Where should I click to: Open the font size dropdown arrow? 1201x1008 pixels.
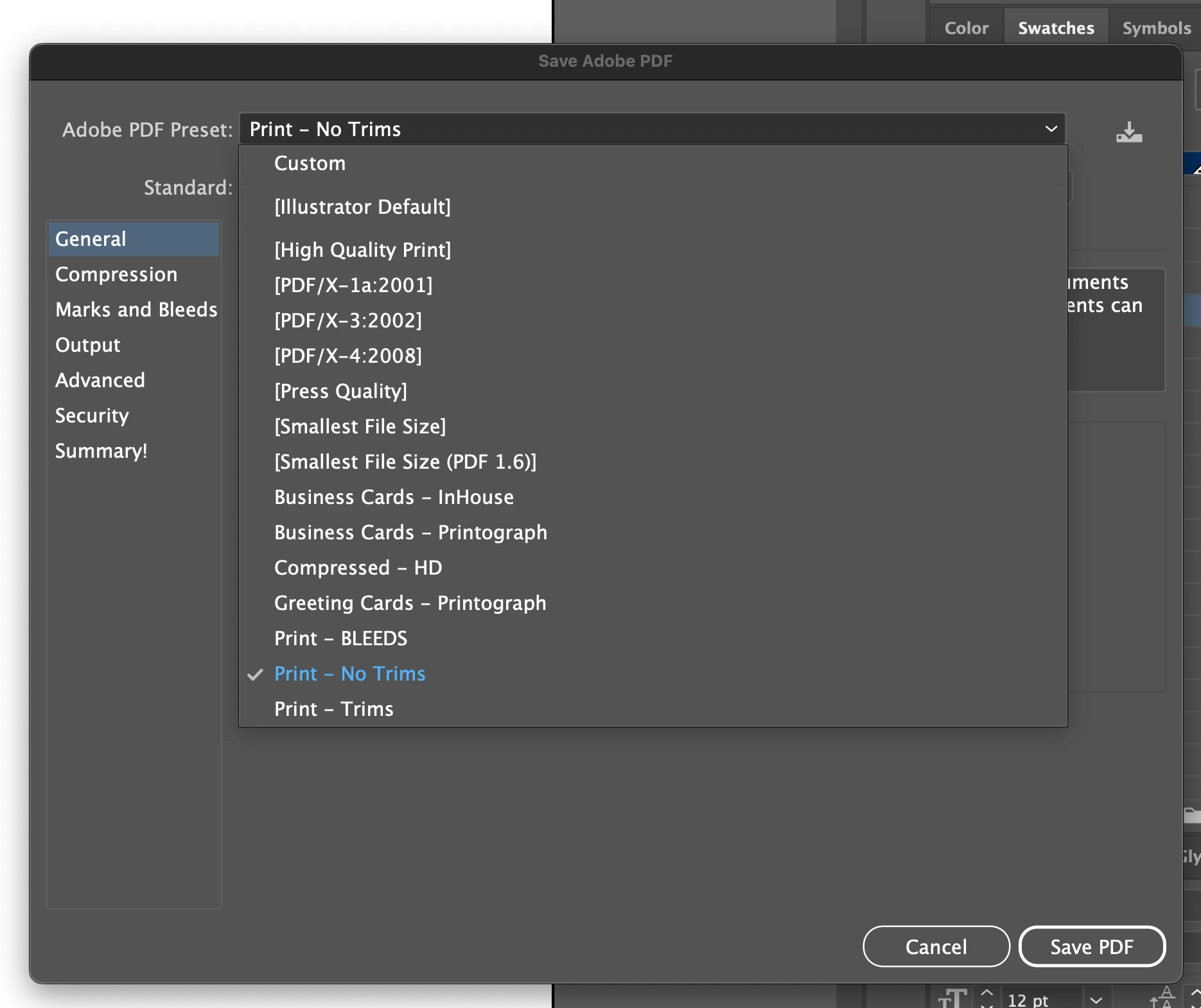(x=1096, y=1000)
